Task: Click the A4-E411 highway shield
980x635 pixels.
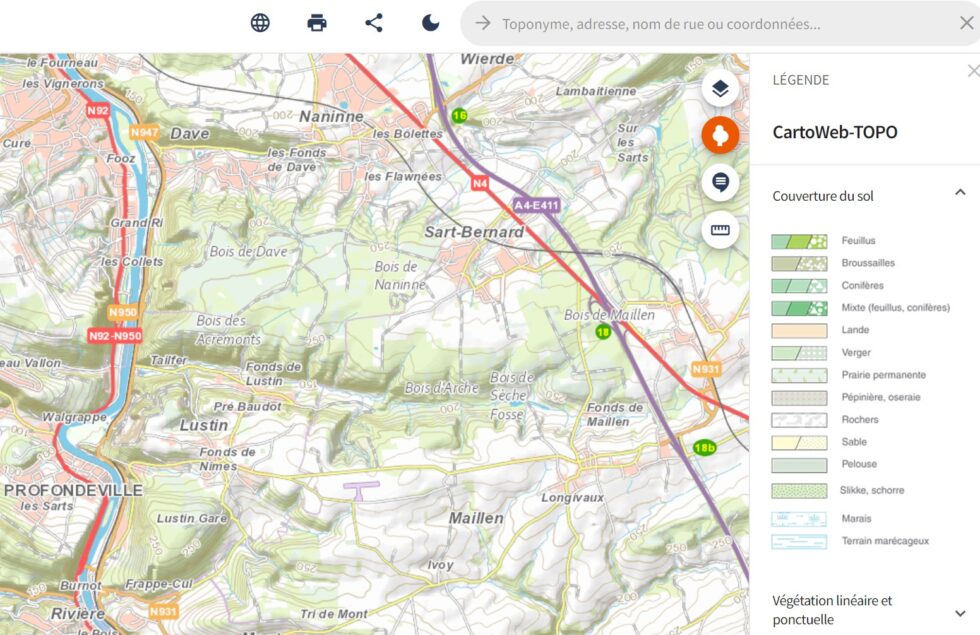Action: pyautogui.click(x=536, y=205)
